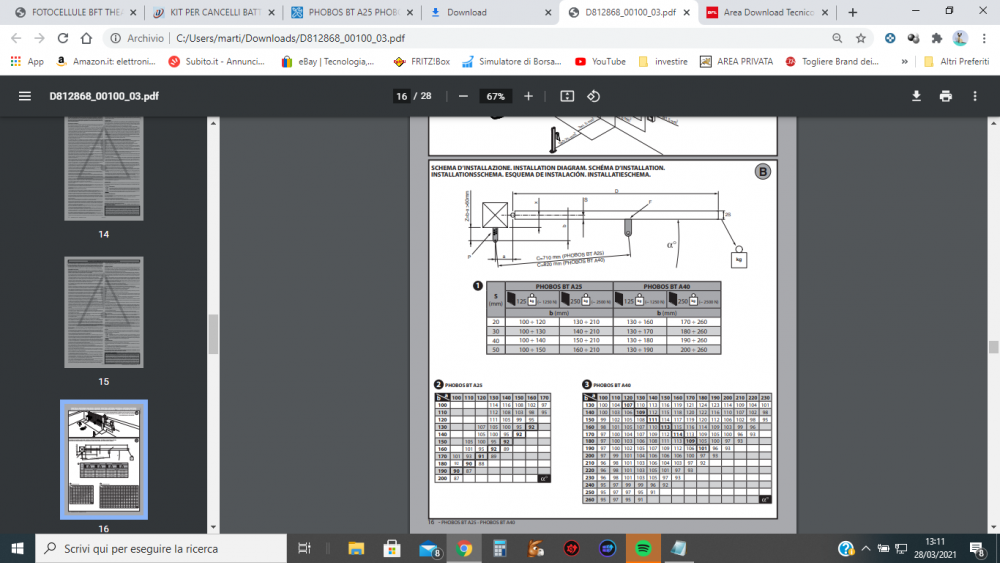
Task: Open the Amazon.it bookmark
Action: 106,61
